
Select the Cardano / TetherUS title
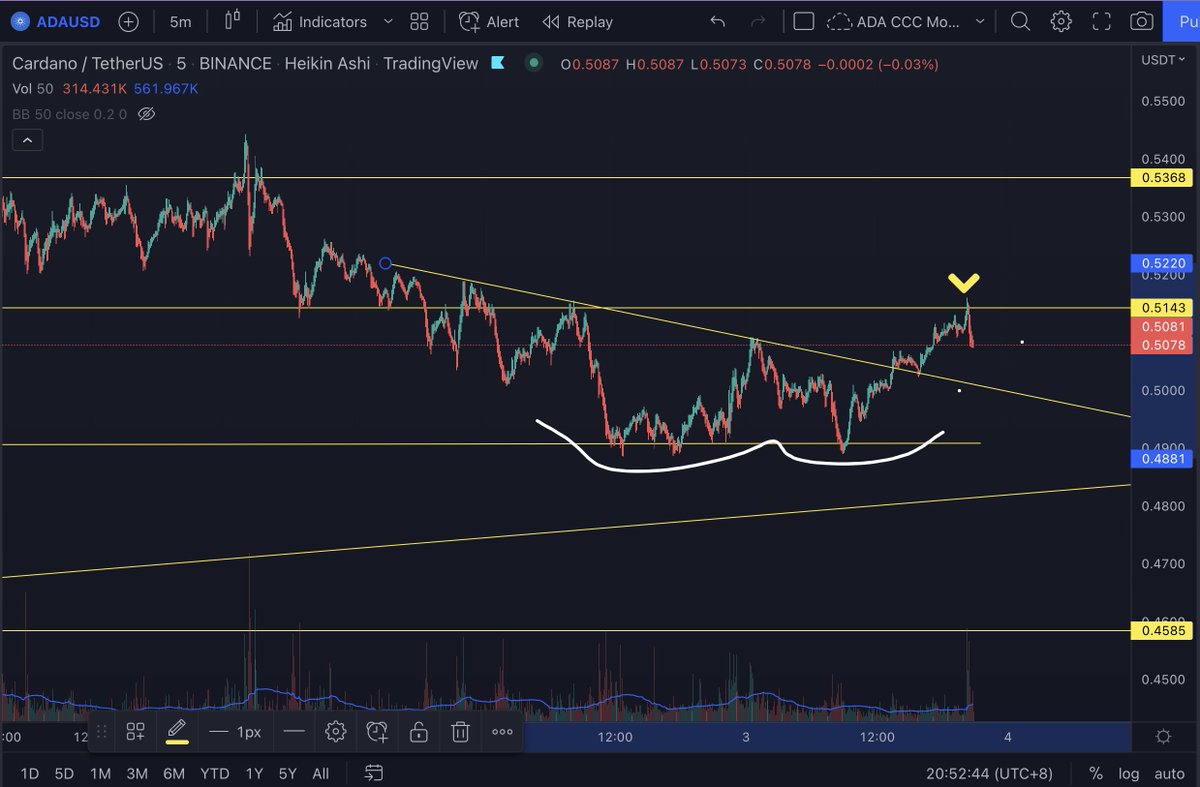86,63
